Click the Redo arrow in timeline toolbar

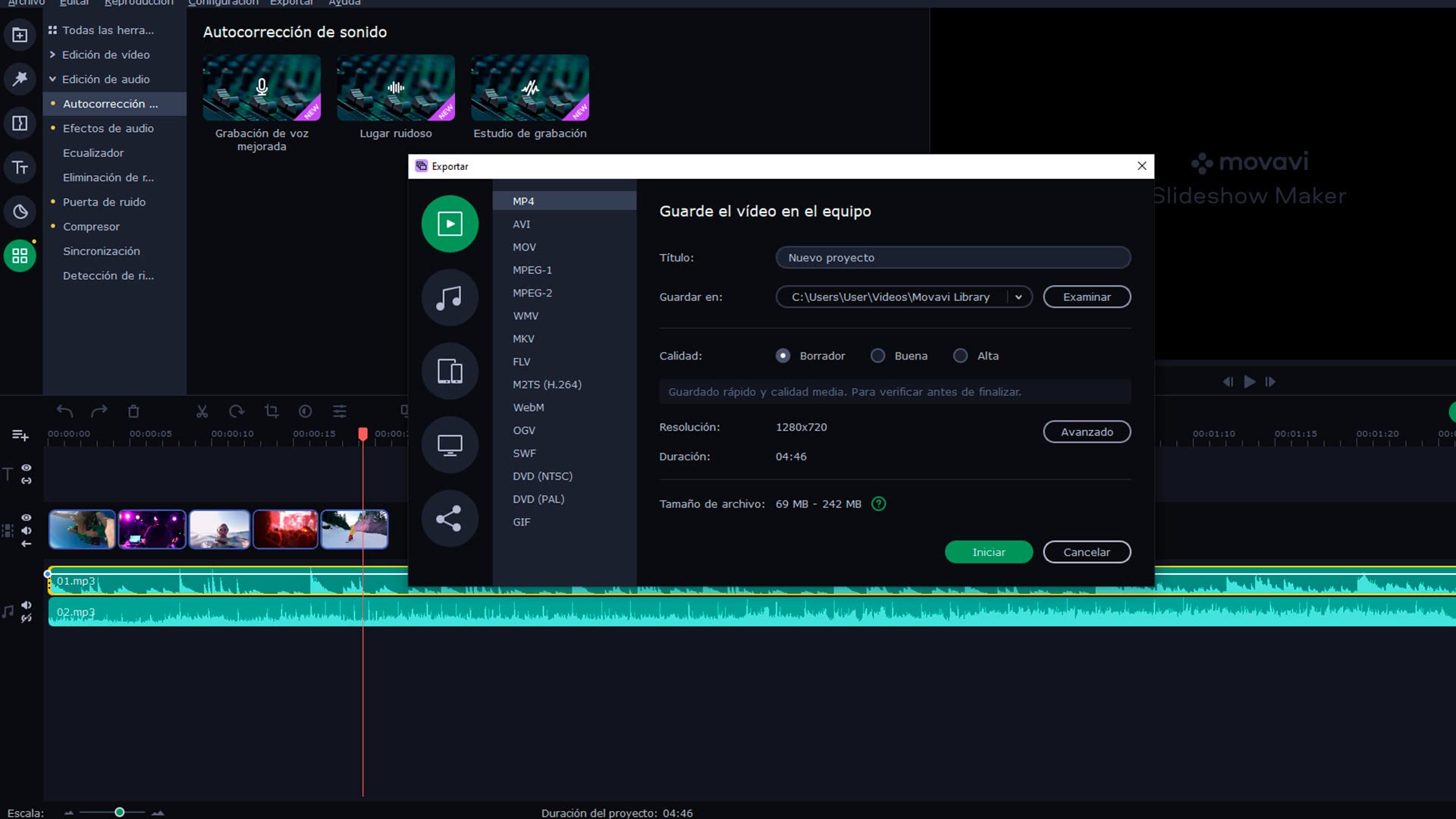[99, 411]
